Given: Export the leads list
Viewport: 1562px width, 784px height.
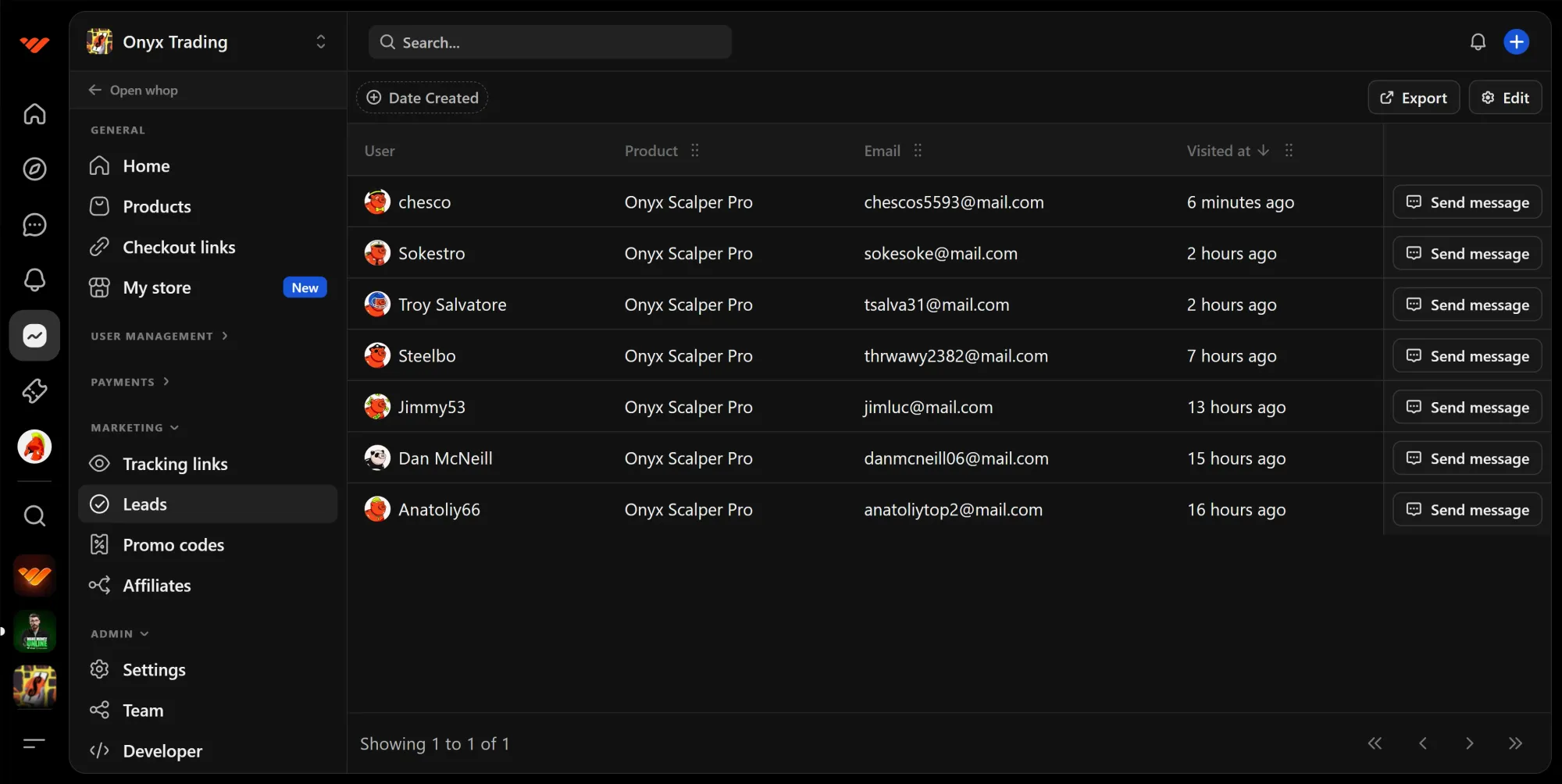Looking at the screenshot, I should click(1413, 97).
